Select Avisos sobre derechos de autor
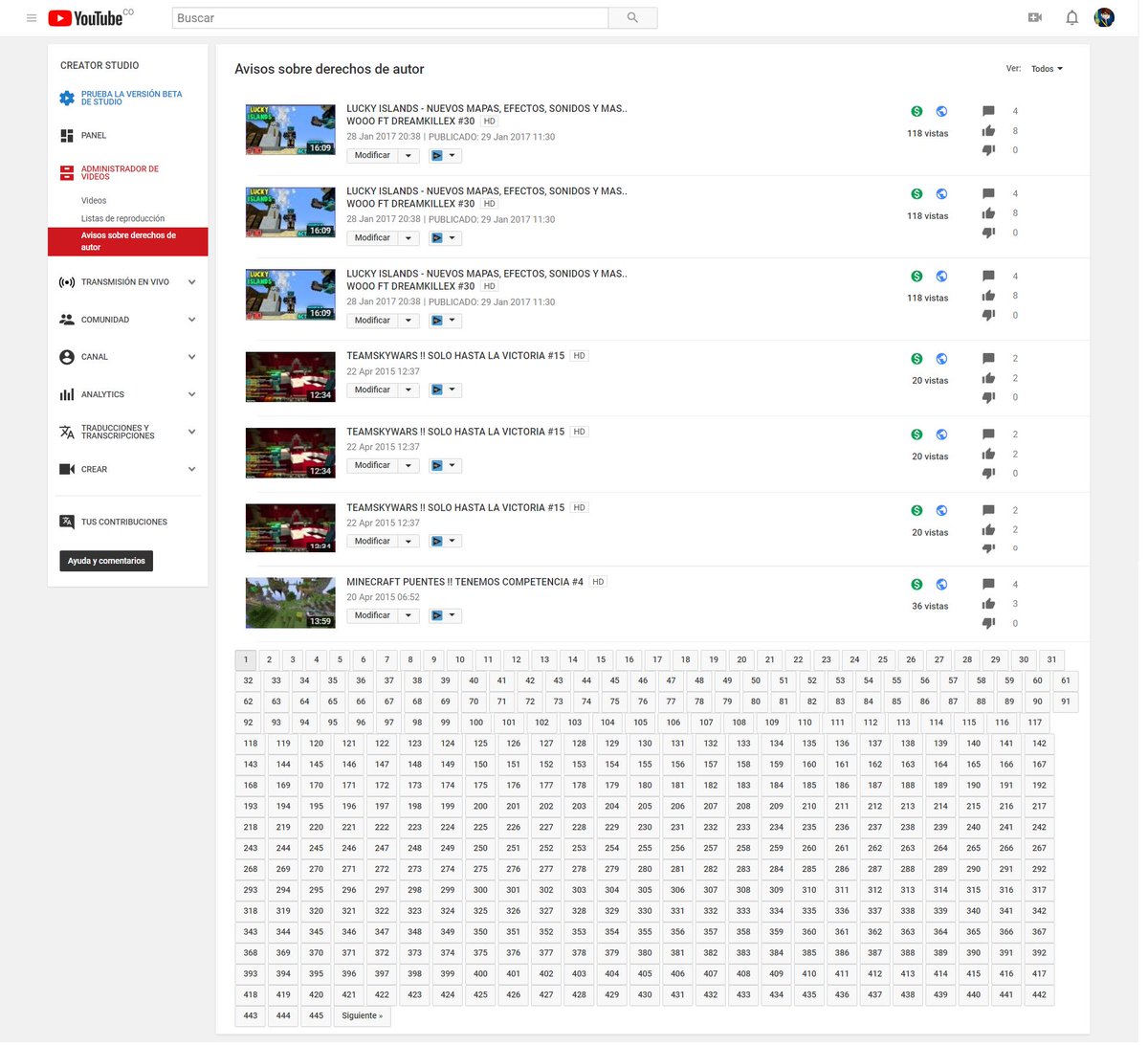Screen dimensions: 1148x1046 (127, 241)
